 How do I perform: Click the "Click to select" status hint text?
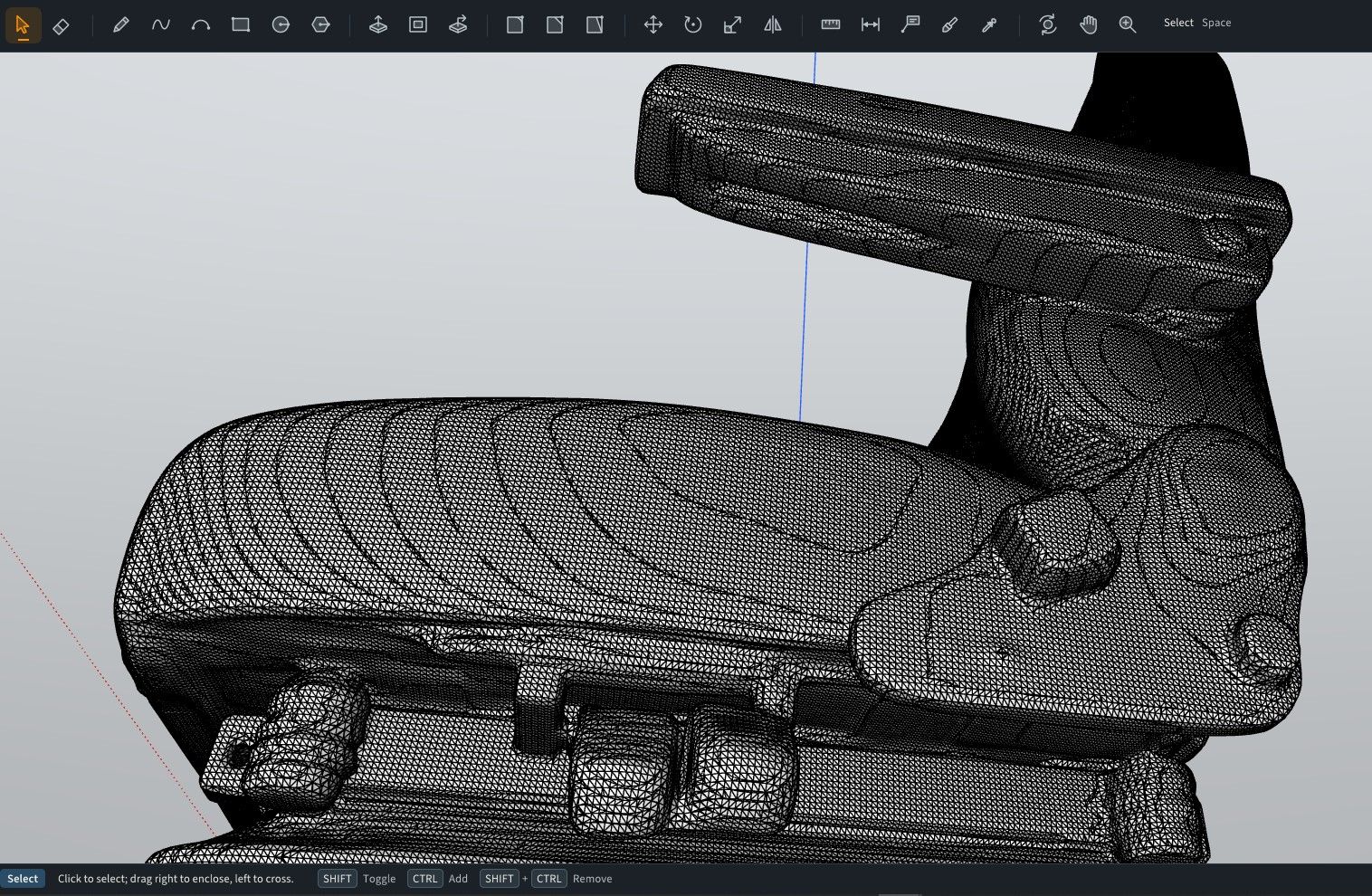click(x=176, y=879)
